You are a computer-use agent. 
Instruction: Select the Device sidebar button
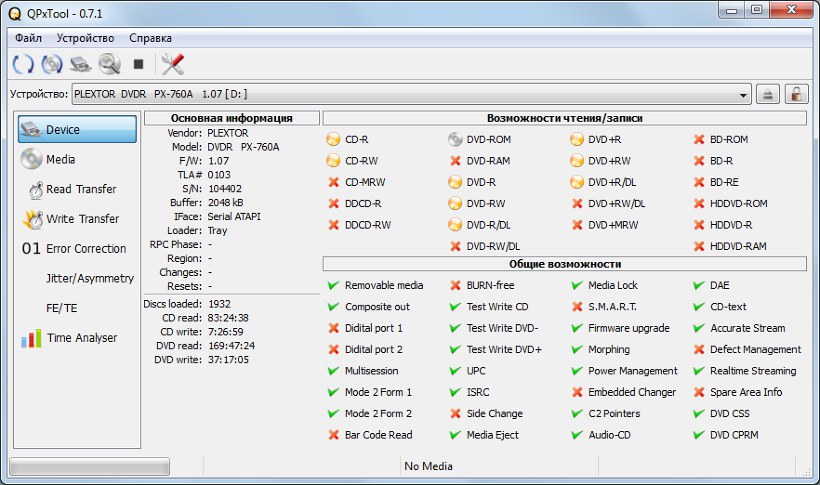click(x=78, y=129)
